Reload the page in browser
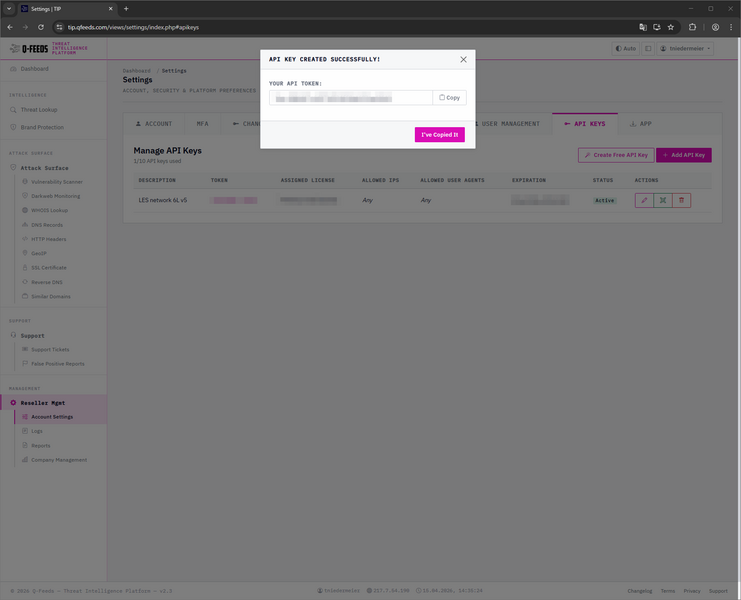This screenshot has height=600, width=741. click(41, 27)
